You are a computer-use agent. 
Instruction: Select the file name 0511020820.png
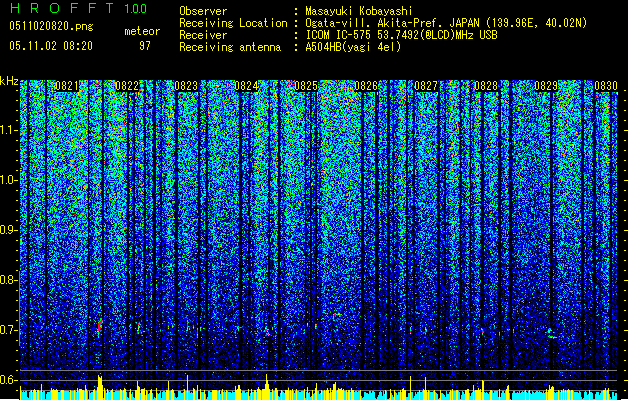coord(51,27)
